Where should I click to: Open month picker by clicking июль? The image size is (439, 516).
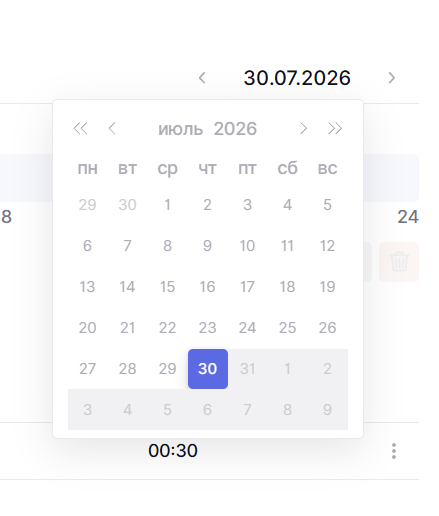180,129
